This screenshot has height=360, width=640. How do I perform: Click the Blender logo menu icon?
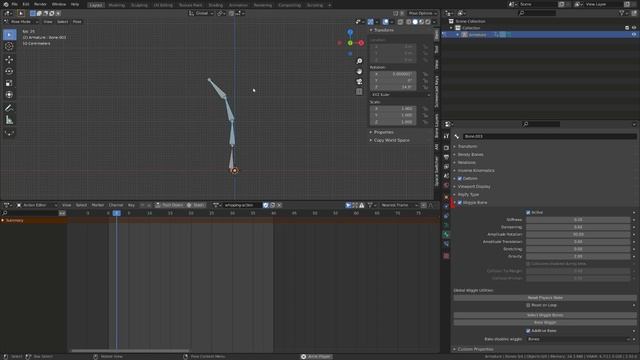(x=6, y=4)
